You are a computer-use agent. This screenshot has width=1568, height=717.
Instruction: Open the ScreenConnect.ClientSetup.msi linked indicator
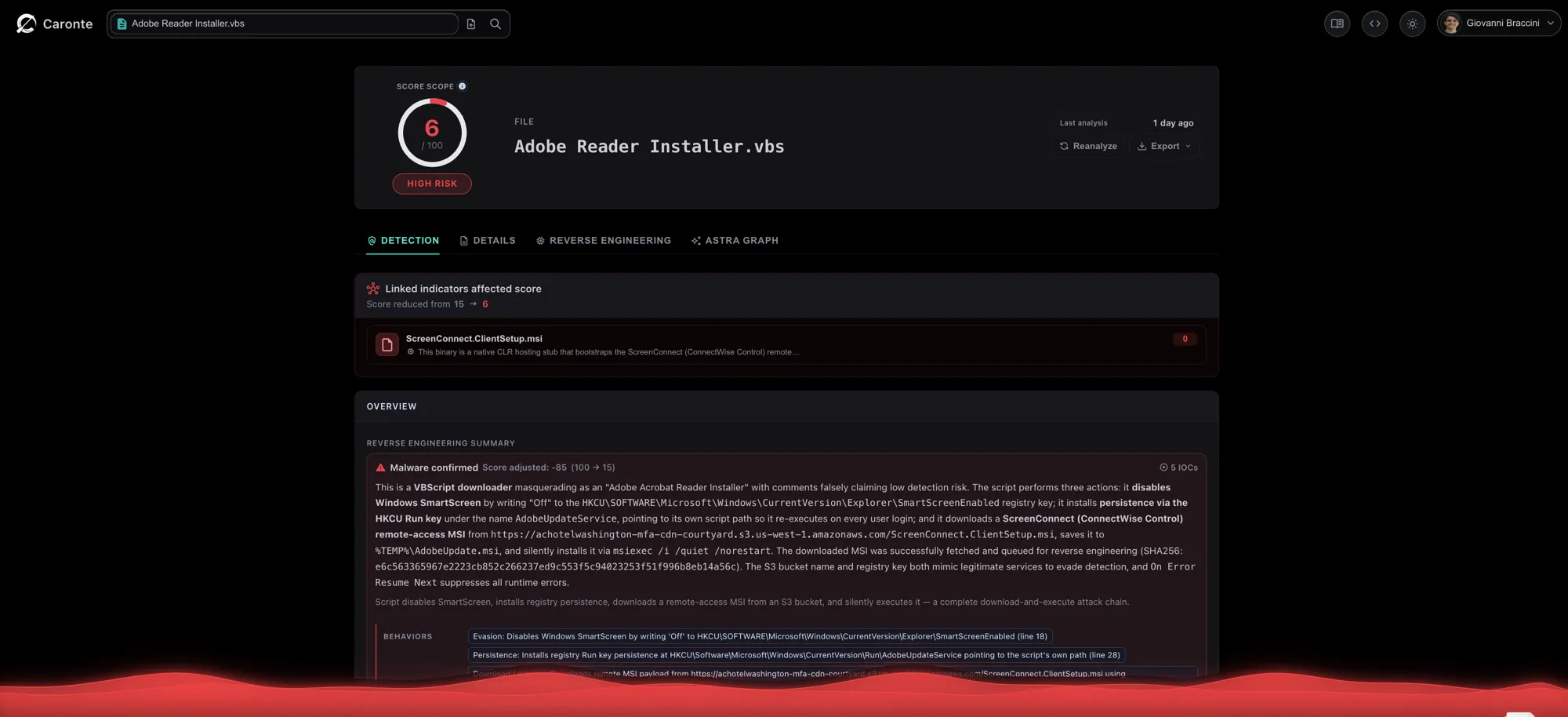(786, 344)
